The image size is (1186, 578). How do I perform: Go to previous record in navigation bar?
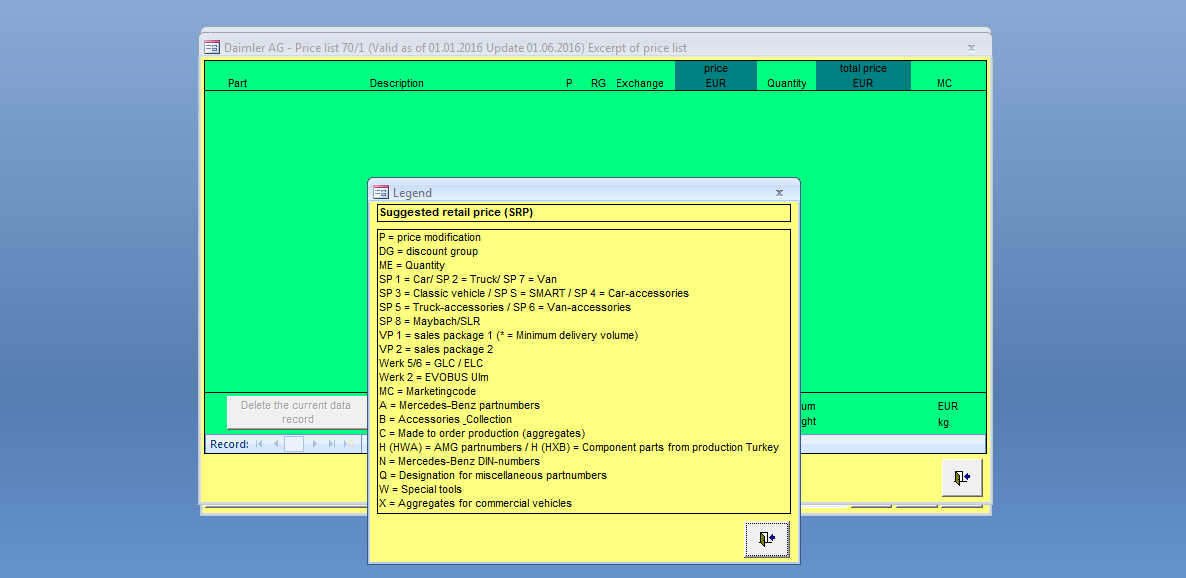click(x=275, y=444)
